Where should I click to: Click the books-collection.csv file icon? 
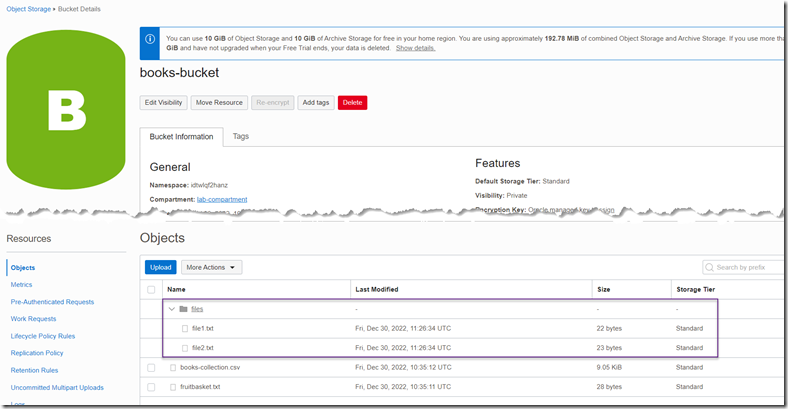coord(172,367)
